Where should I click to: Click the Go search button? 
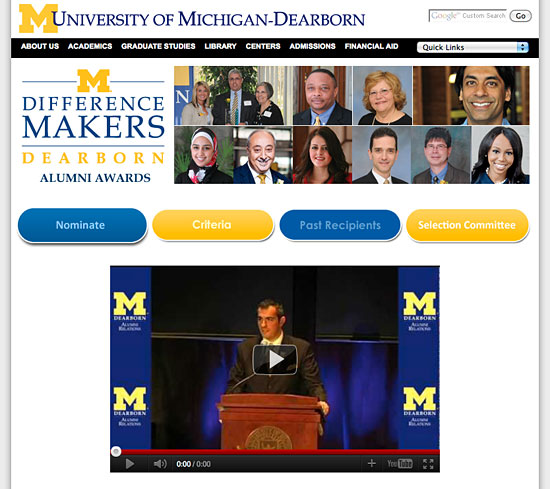pos(521,16)
